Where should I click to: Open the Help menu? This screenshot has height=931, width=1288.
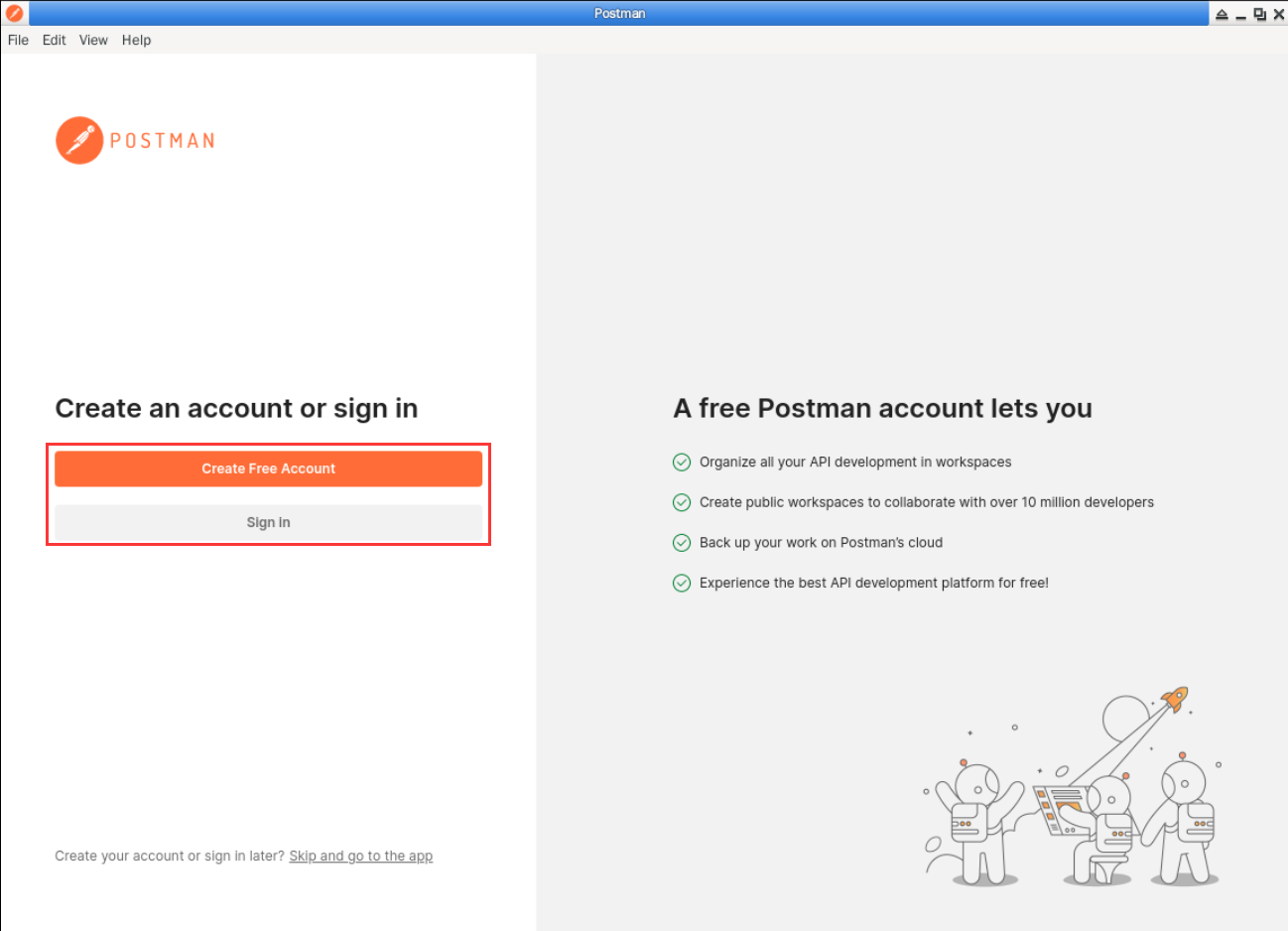[x=136, y=40]
